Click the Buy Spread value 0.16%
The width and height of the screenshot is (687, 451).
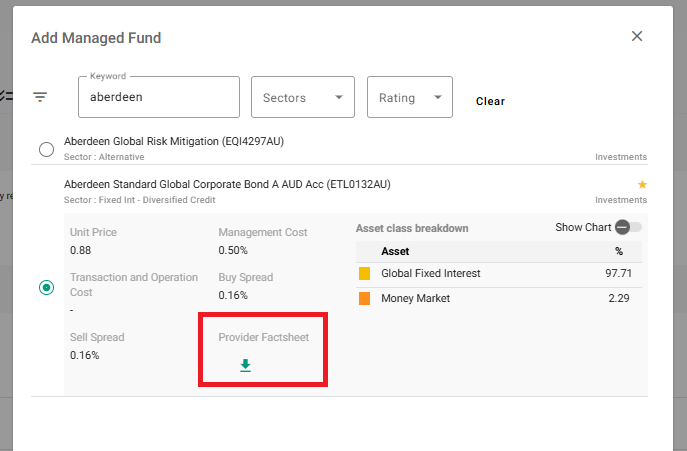pos(233,295)
